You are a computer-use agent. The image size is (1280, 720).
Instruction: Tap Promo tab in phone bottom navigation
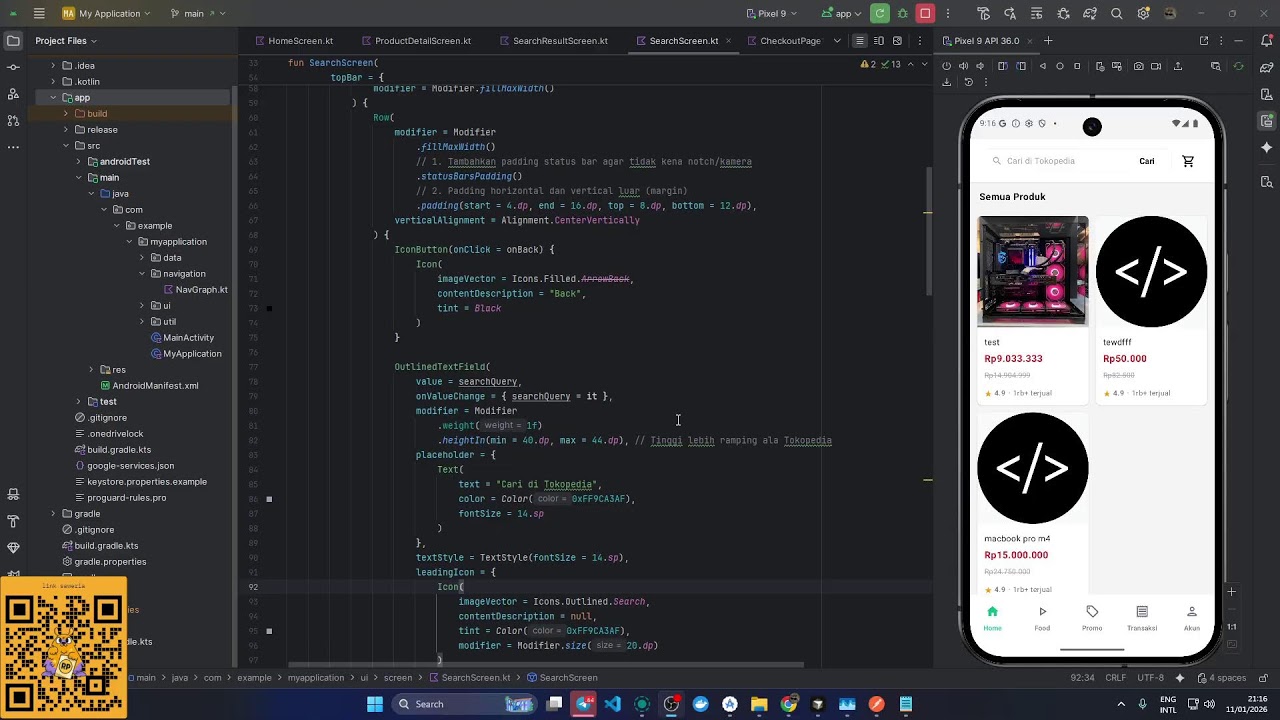tap(1092, 618)
